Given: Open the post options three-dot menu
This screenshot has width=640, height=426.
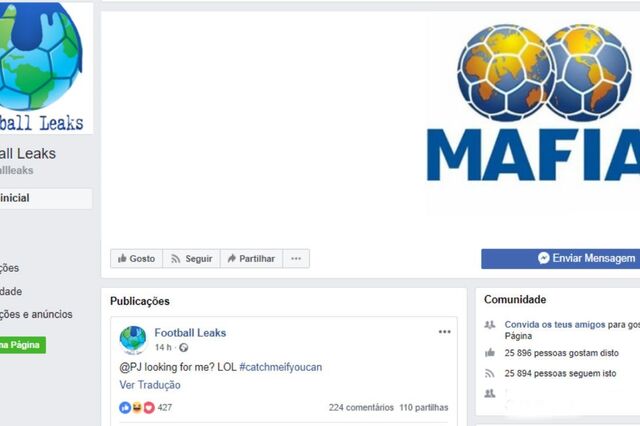Looking at the screenshot, I should click(x=444, y=332).
